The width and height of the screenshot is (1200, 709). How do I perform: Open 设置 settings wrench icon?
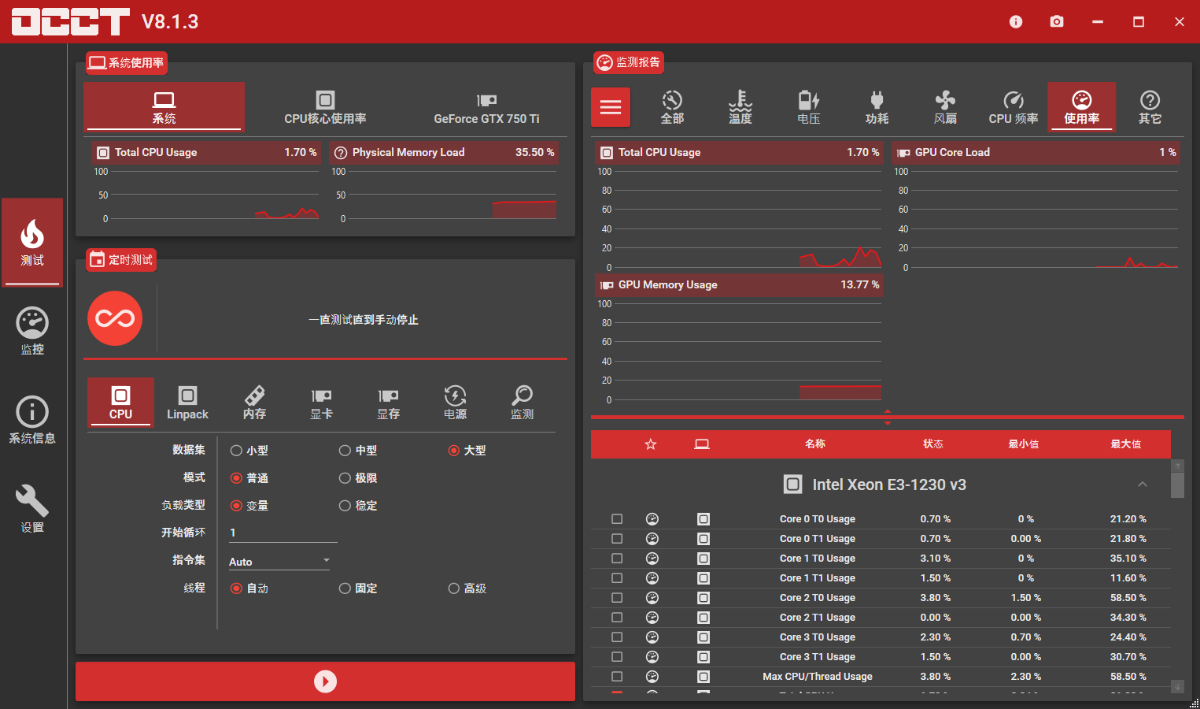coord(32,508)
